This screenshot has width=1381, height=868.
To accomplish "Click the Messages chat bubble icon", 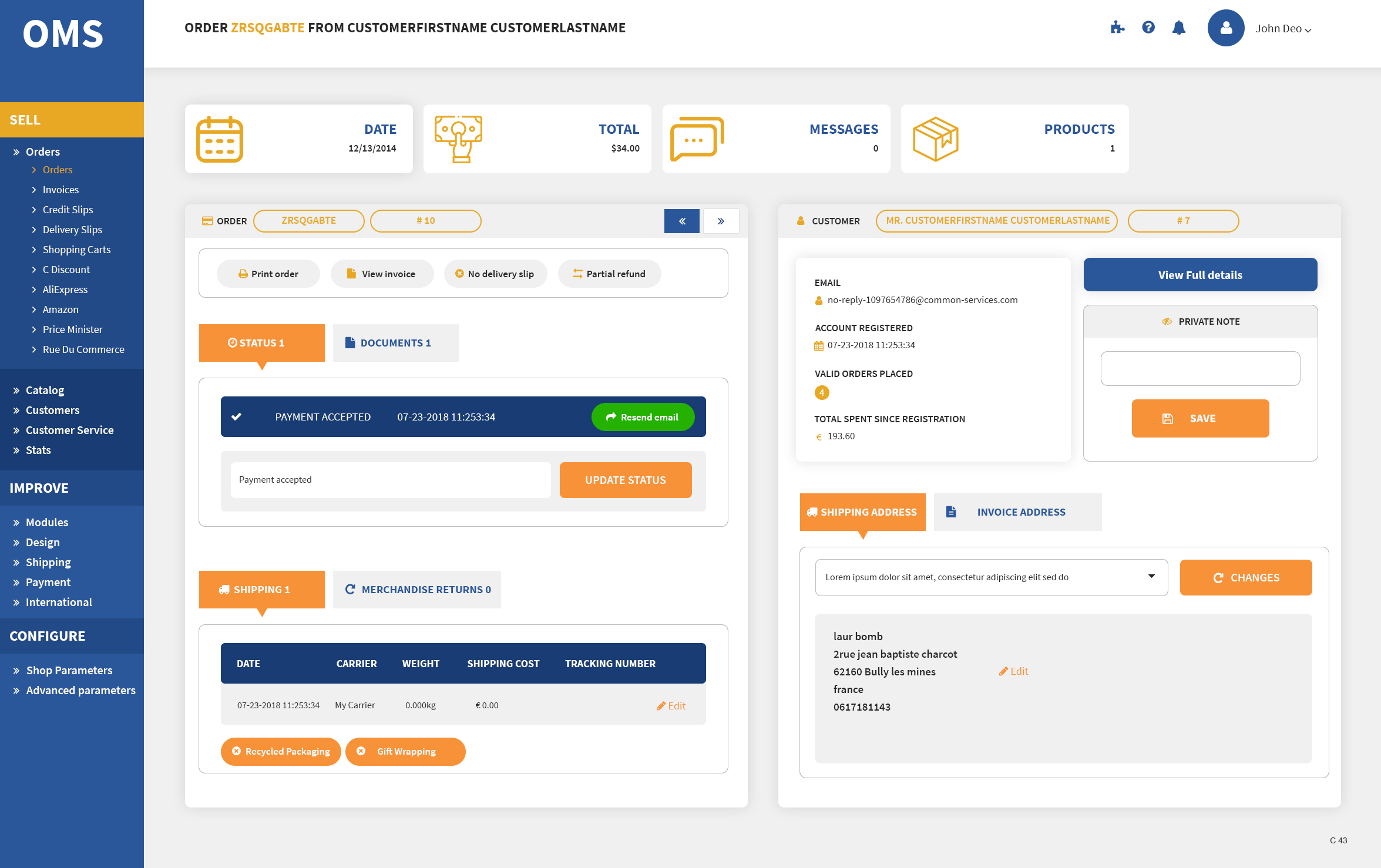I will click(x=697, y=139).
